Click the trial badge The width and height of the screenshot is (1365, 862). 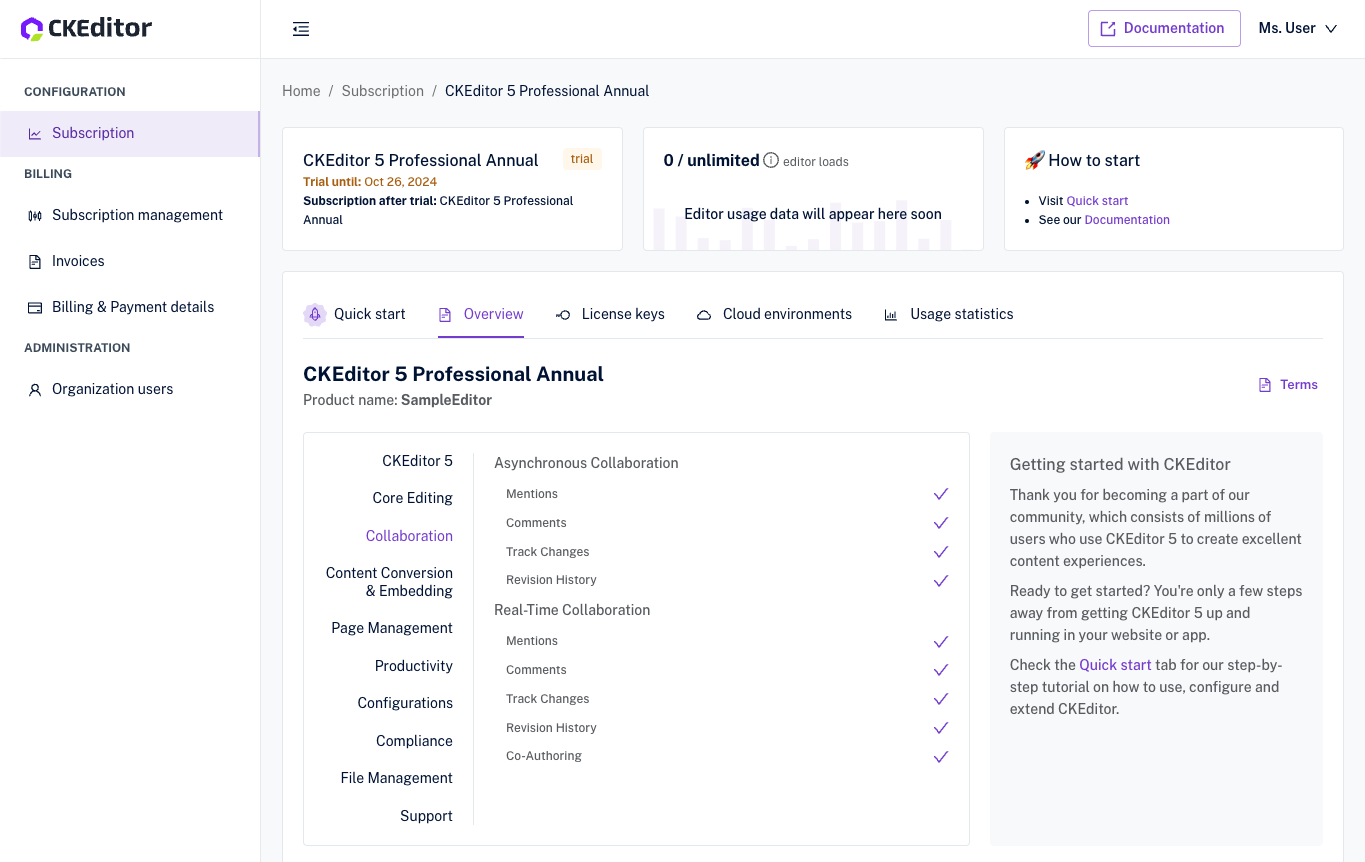[x=582, y=159]
